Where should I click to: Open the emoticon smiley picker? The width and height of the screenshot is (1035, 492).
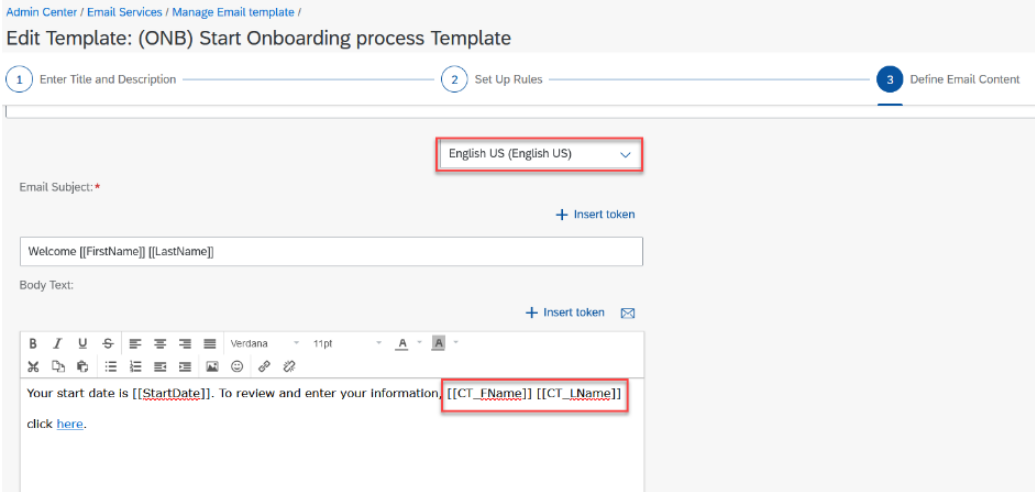point(237,367)
